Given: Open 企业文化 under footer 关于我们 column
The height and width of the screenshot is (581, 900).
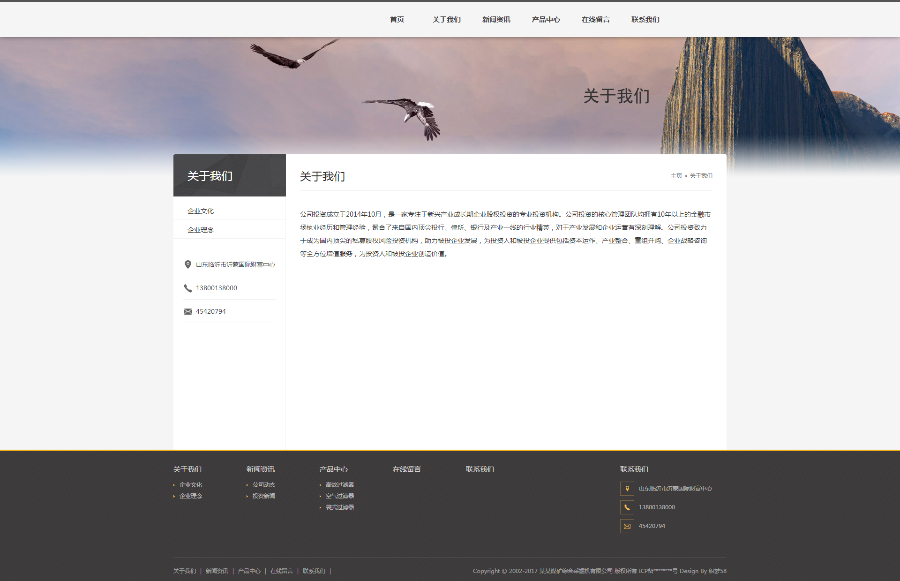Looking at the screenshot, I should tap(191, 485).
